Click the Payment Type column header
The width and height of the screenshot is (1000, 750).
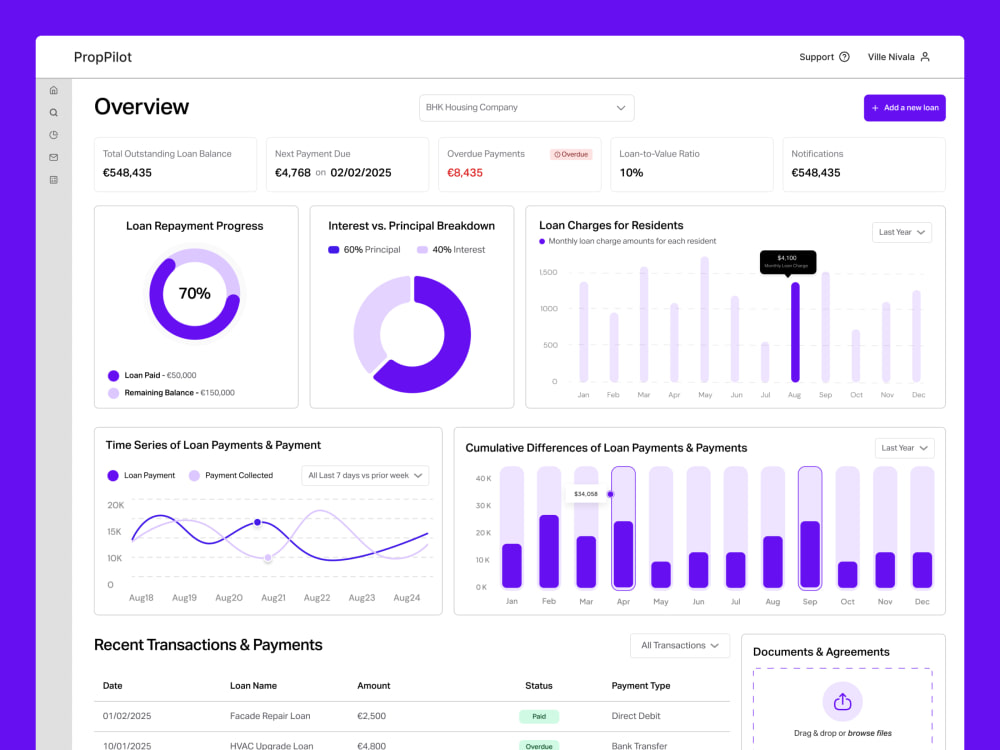pyautogui.click(x=641, y=686)
